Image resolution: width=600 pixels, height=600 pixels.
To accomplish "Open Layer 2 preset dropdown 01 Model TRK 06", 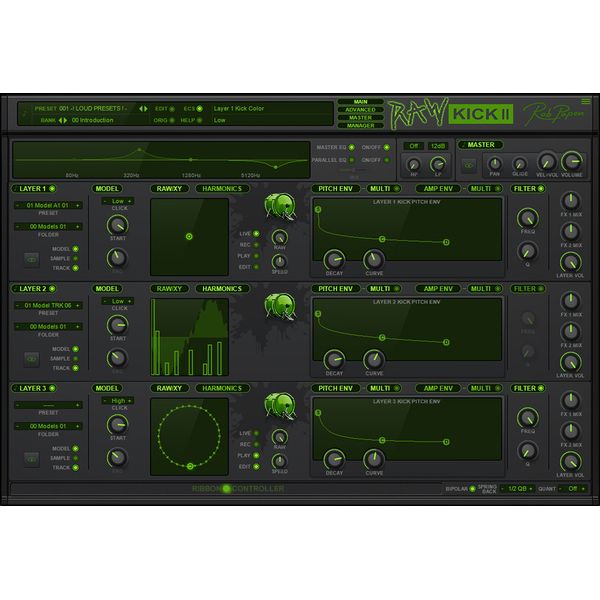I will 48,305.
